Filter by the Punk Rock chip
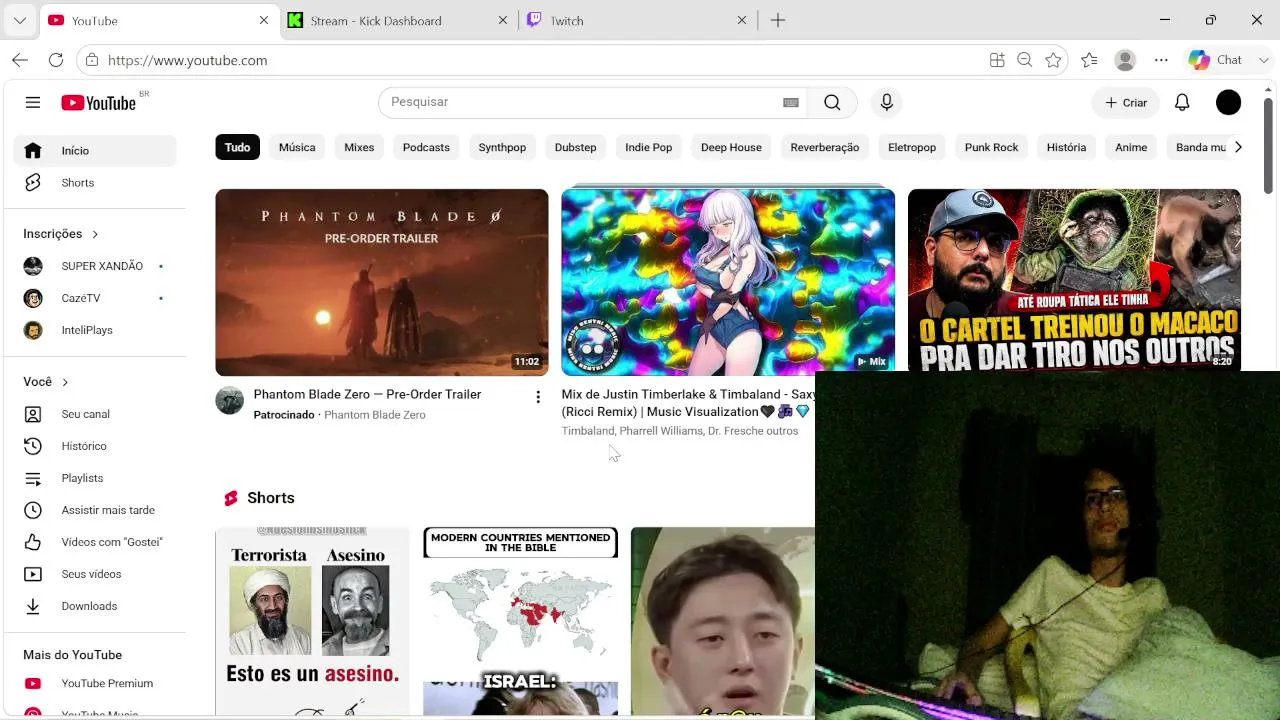1280x720 pixels. (x=991, y=147)
